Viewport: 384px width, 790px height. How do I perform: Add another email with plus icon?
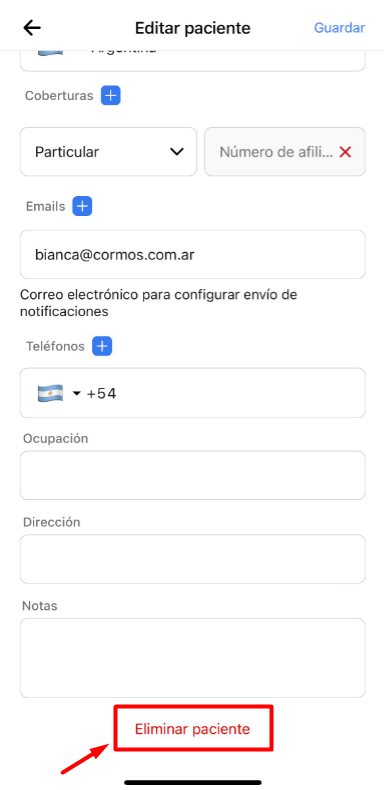pos(82,206)
